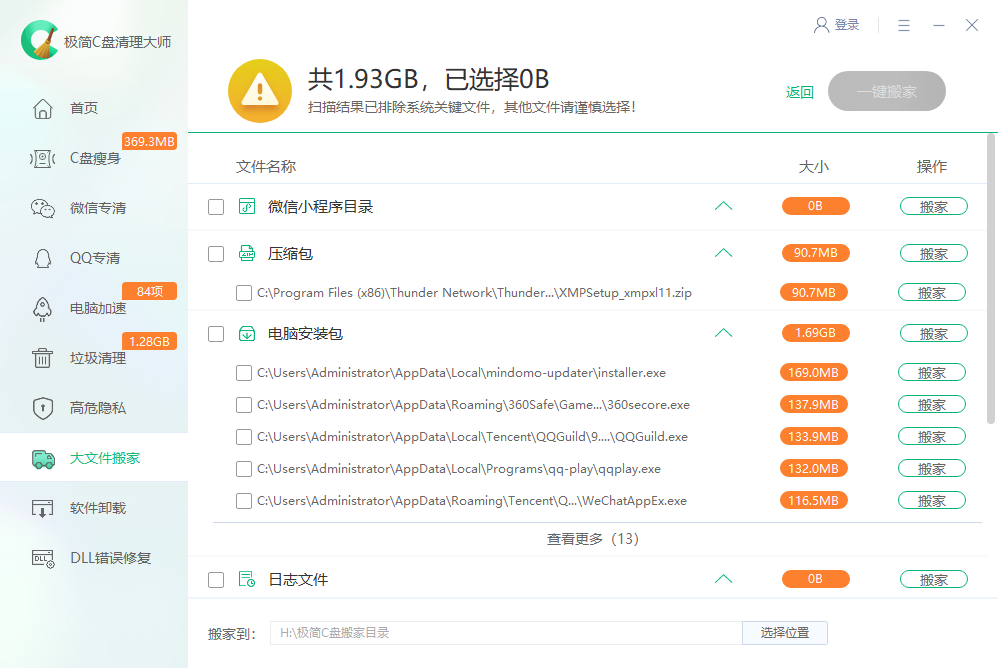Collapse the 微信小程序目录 section
998x668 pixels.
[723, 206]
